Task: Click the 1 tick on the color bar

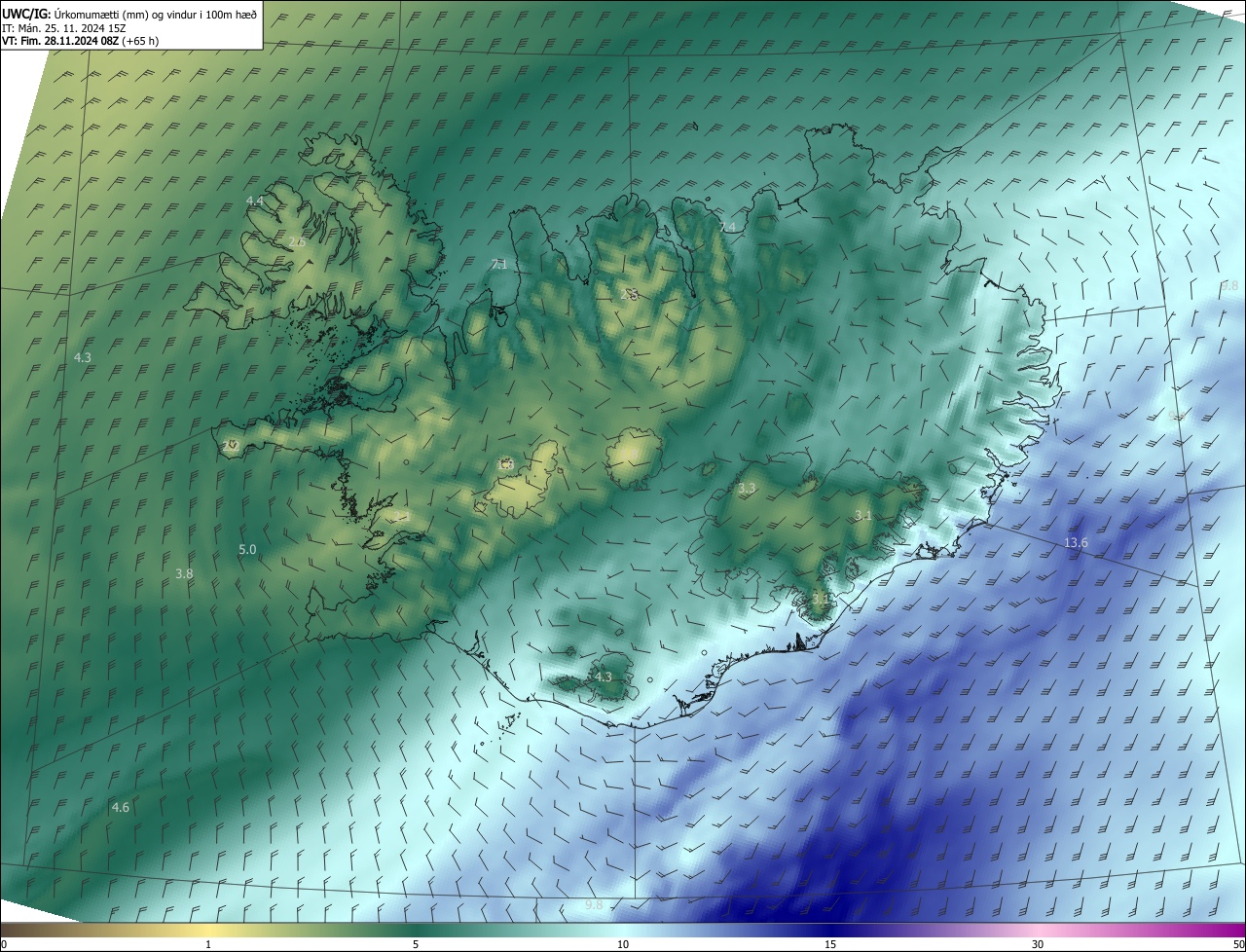Action: (x=208, y=944)
